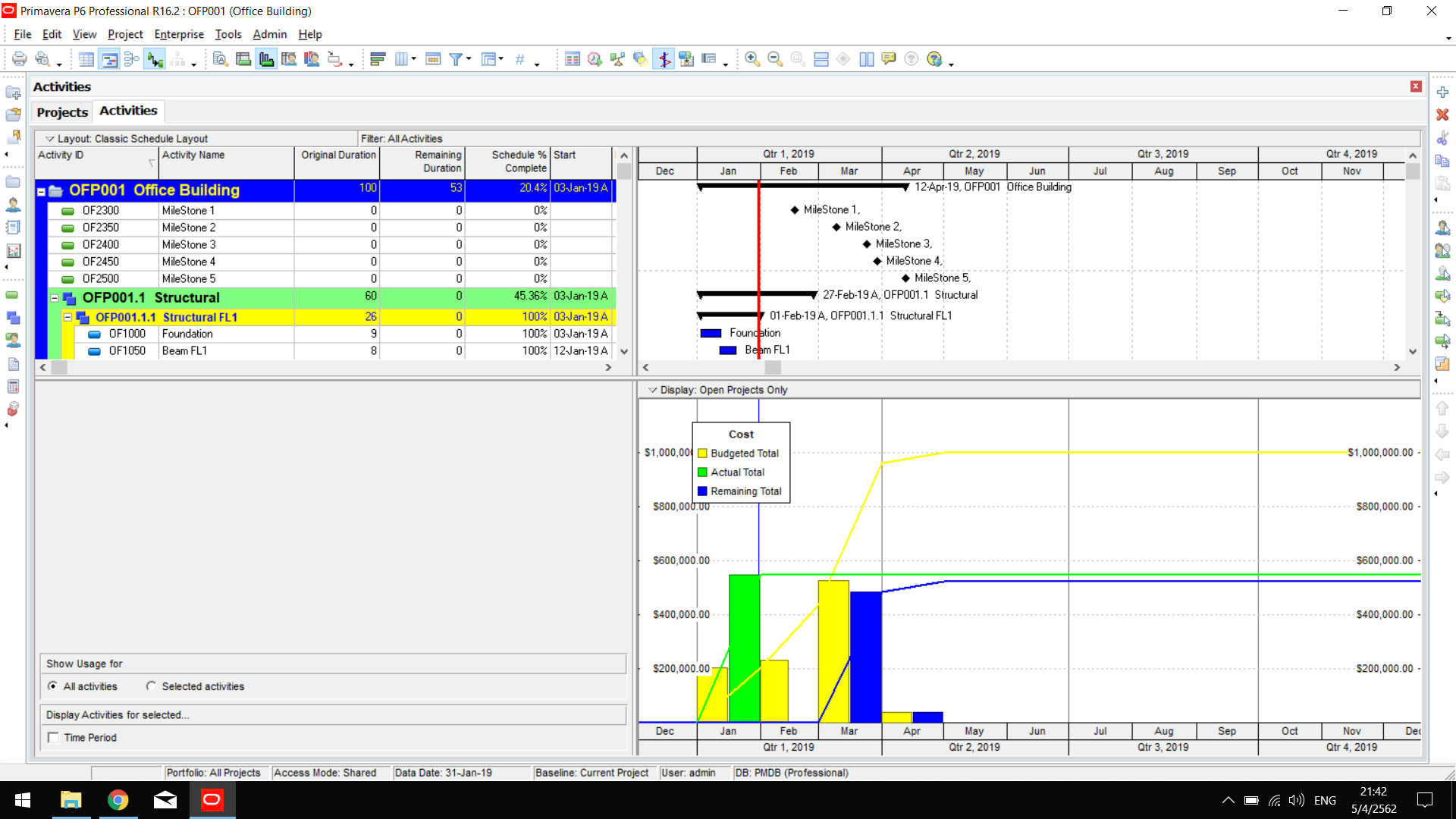
Task: Click the Filter funnel icon
Action: (455, 59)
